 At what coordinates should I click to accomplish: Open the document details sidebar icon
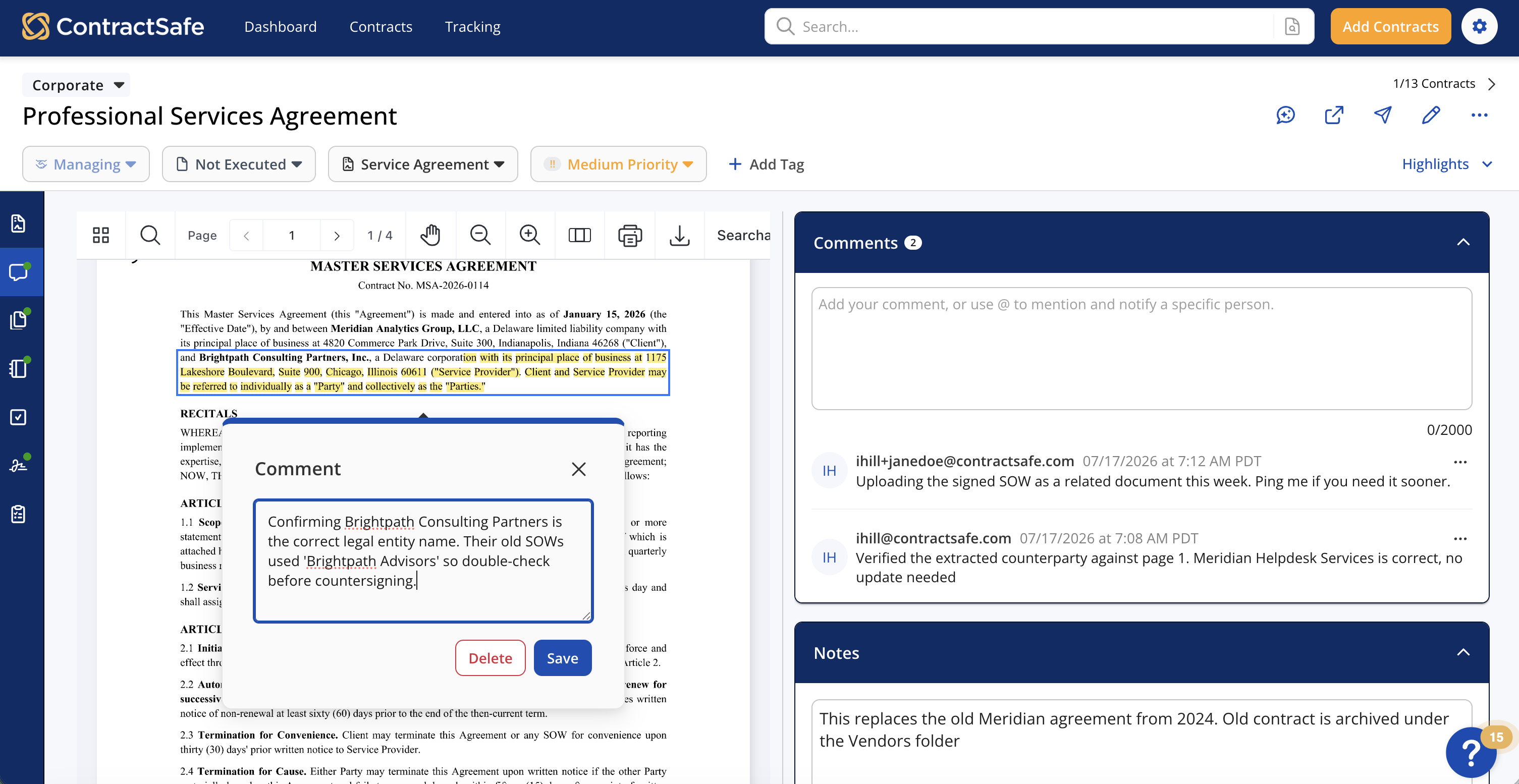[x=18, y=223]
